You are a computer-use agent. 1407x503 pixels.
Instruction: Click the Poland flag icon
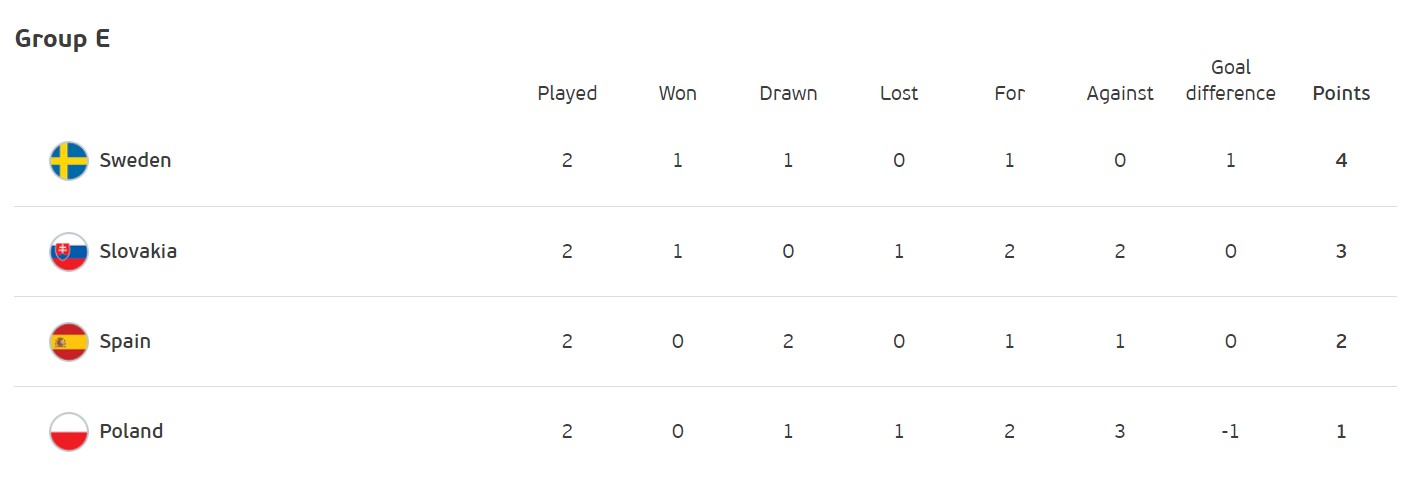click(69, 432)
